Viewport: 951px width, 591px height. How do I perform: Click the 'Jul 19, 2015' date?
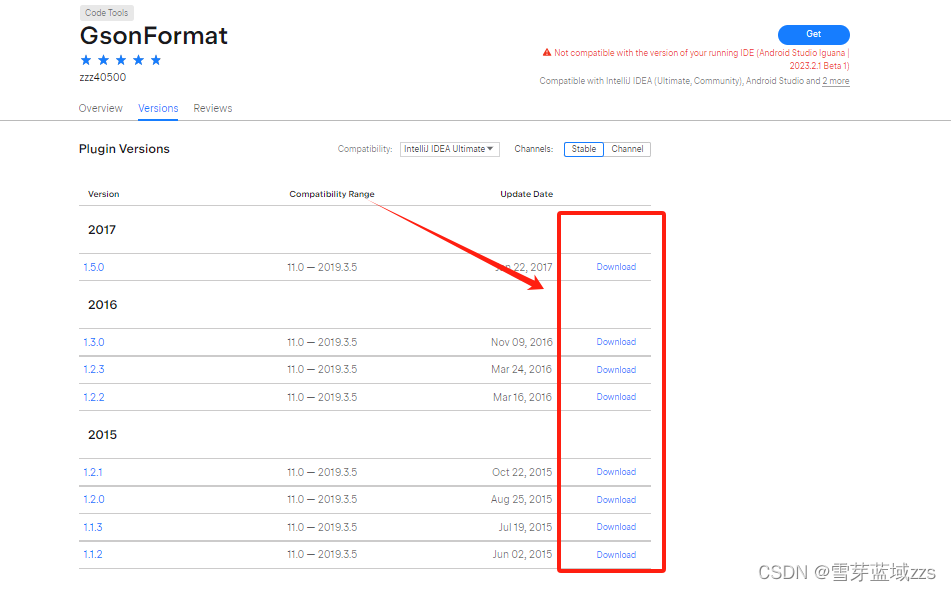pyautogui.click(x=525, y=527)
